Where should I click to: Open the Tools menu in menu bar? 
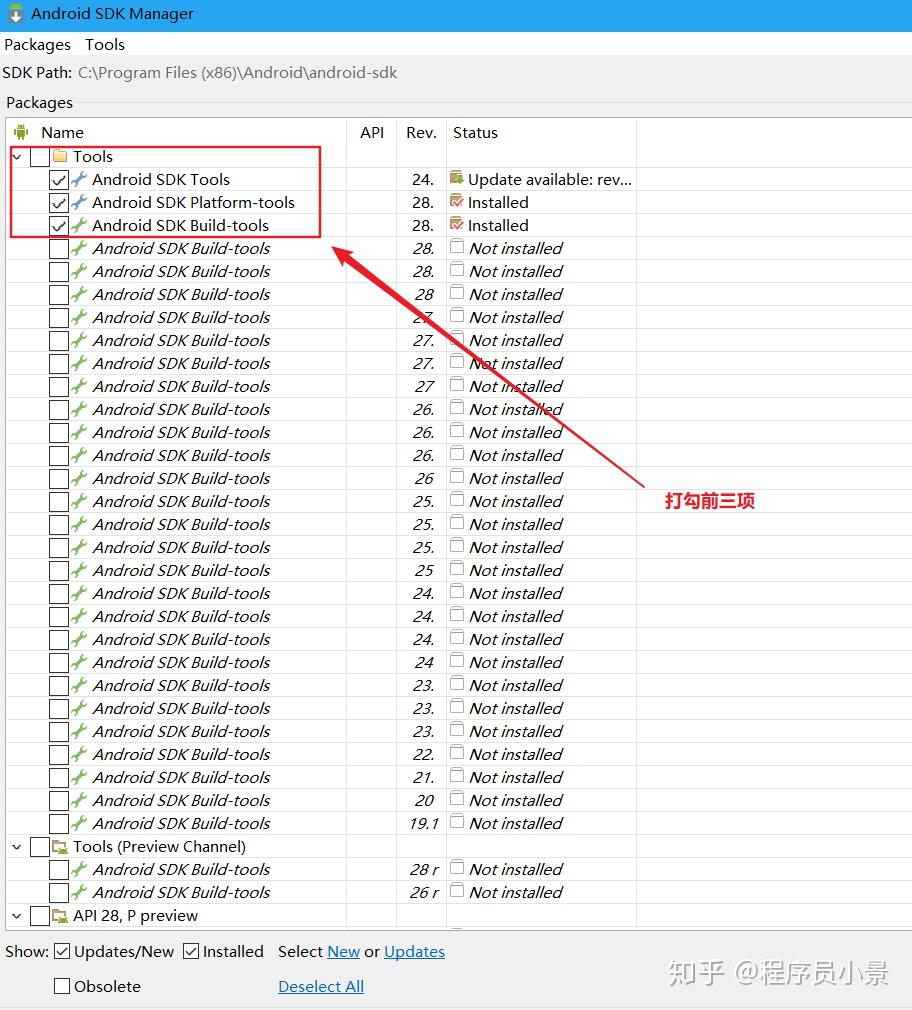pyautogui.click(x=105, y=45)
